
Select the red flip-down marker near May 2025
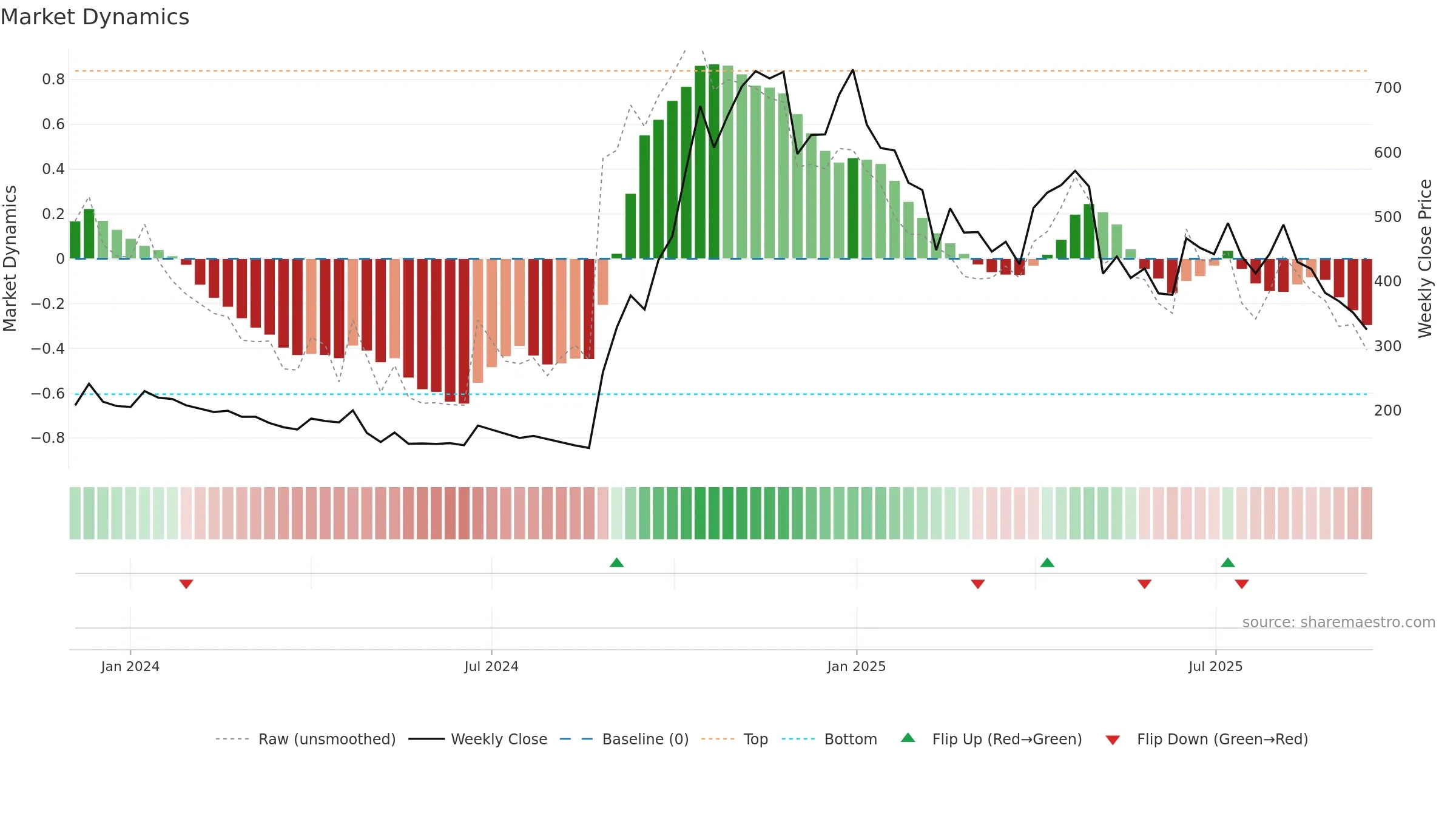[x=1145, y=584]
